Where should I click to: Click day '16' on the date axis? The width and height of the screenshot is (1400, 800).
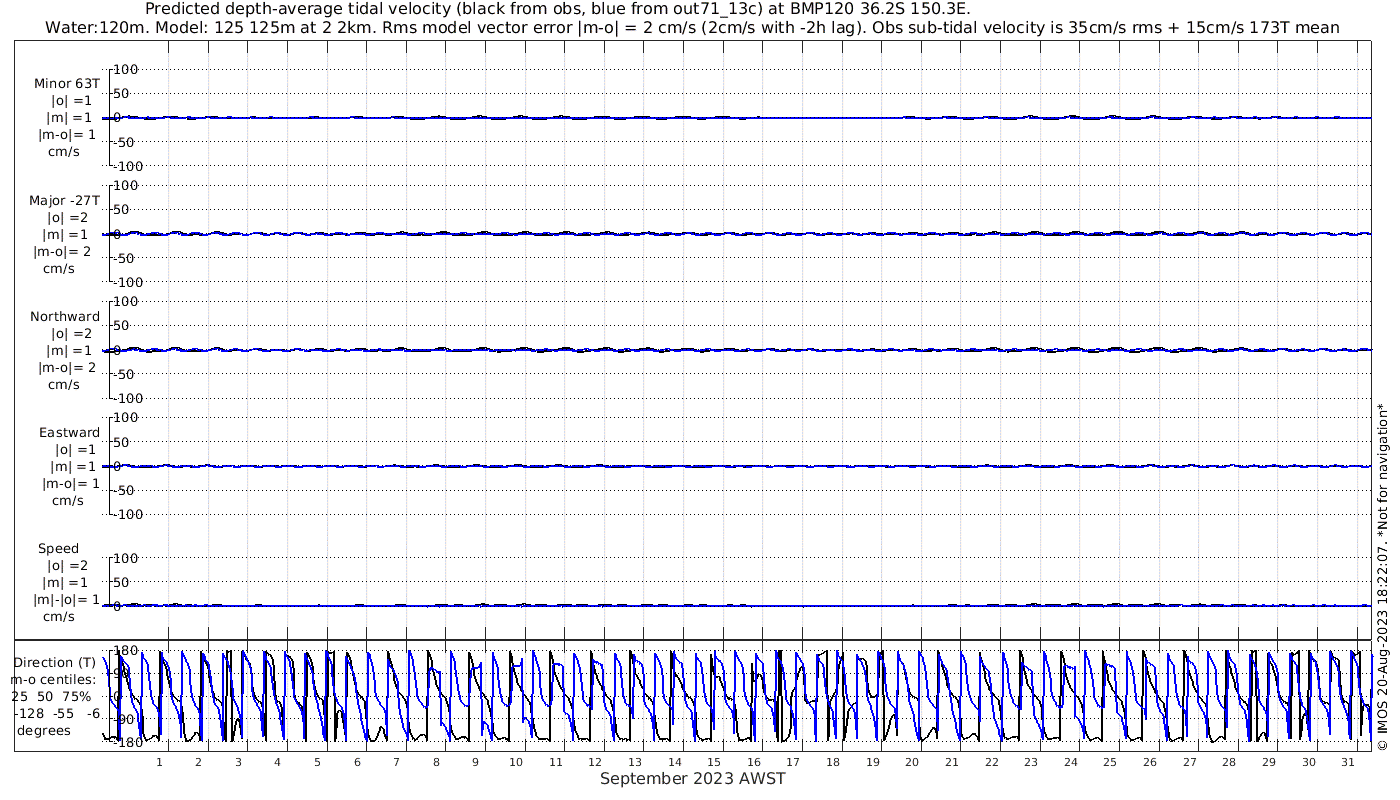click(x=753, y=762)
